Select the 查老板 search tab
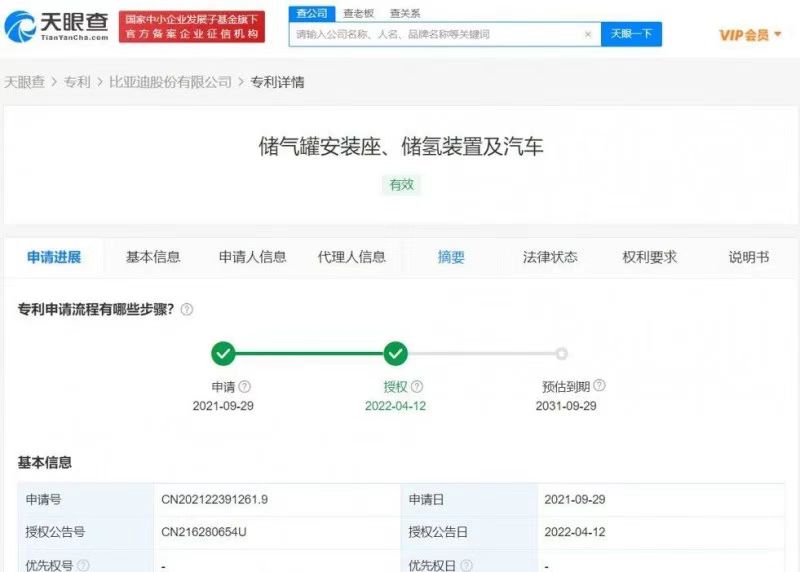 [x=358, y=14]
